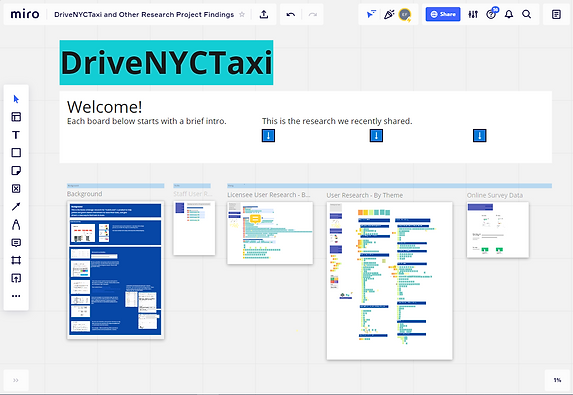
Task: Select the crossed-box icon in the left toolbar
Action: pyautogui.click(x=16, y=189)
